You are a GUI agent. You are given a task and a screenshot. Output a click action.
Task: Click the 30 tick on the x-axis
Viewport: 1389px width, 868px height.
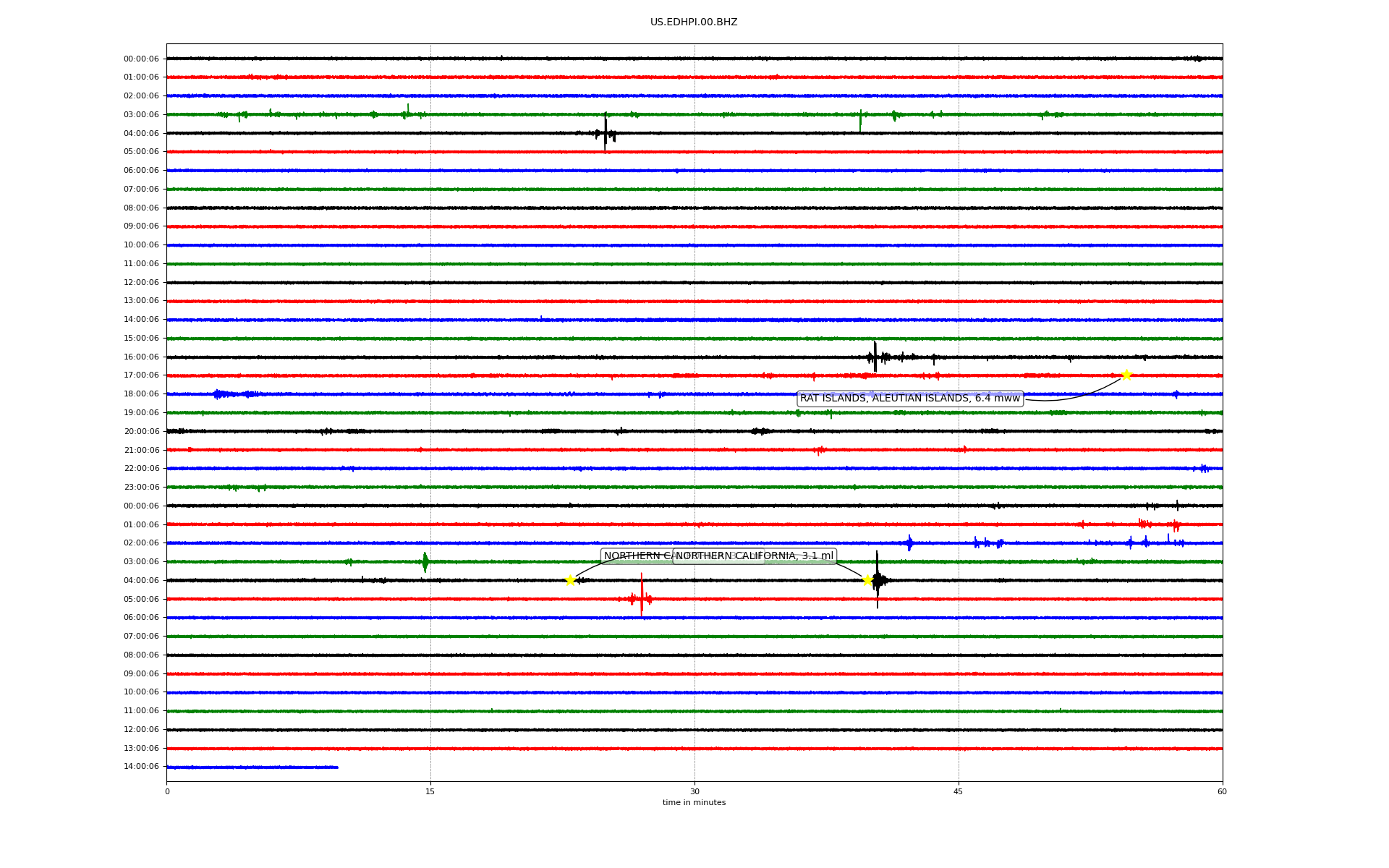click(694, 791)
